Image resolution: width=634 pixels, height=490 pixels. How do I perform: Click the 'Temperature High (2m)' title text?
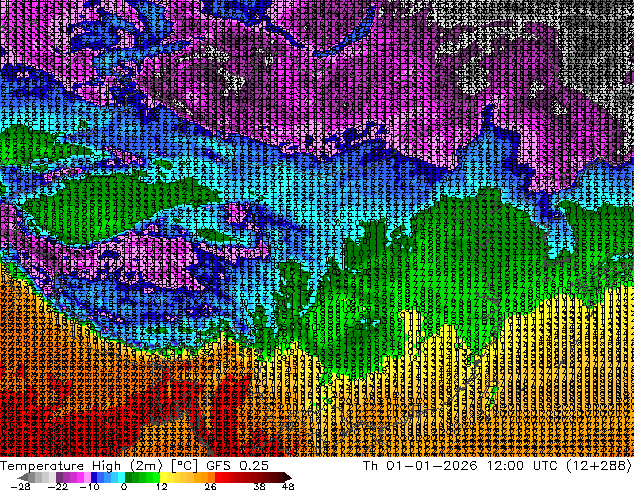[81, 466]
